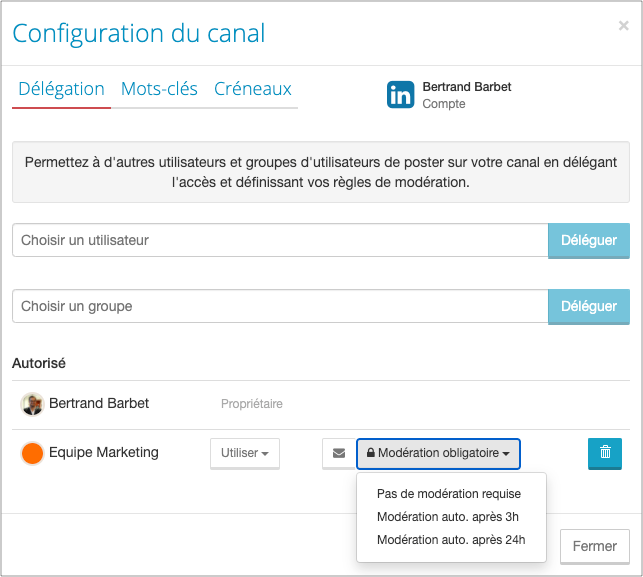This screenshot has width=643, height=577.
Task: Close the channel configuration dialog with X
Action: pos(623,26)
